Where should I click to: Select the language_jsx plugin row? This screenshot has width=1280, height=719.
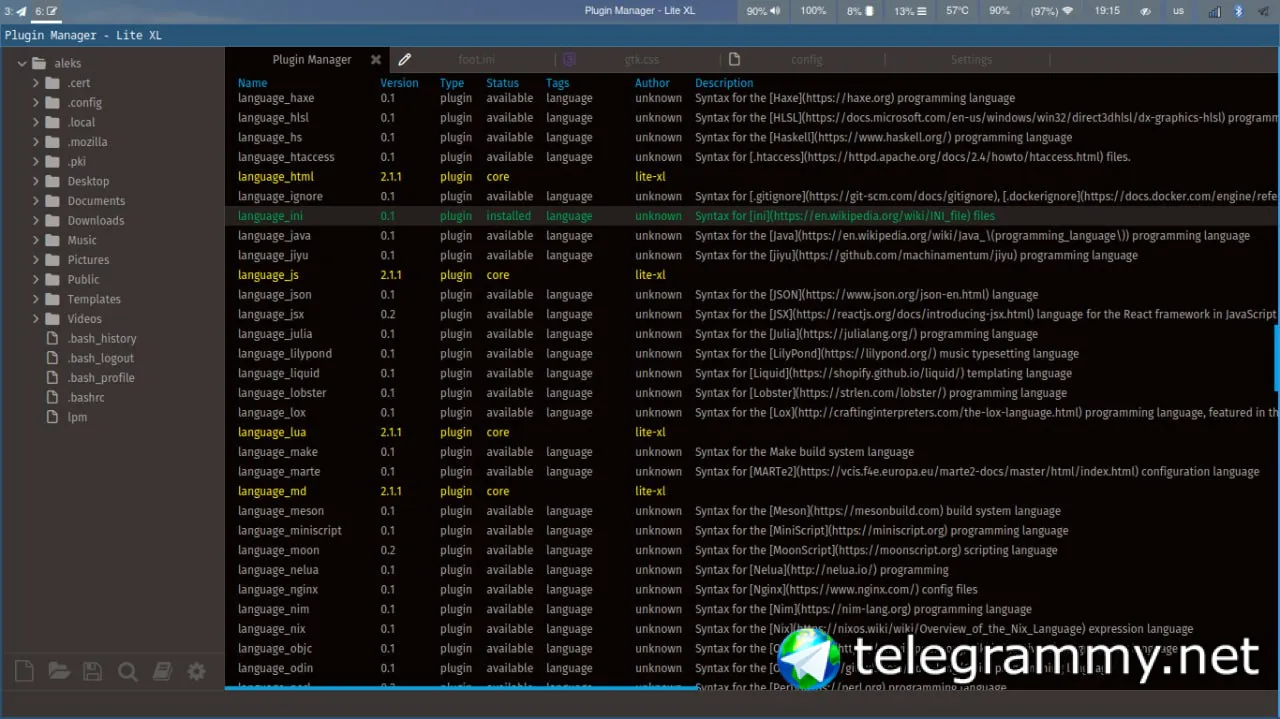(x=750, y=314)
